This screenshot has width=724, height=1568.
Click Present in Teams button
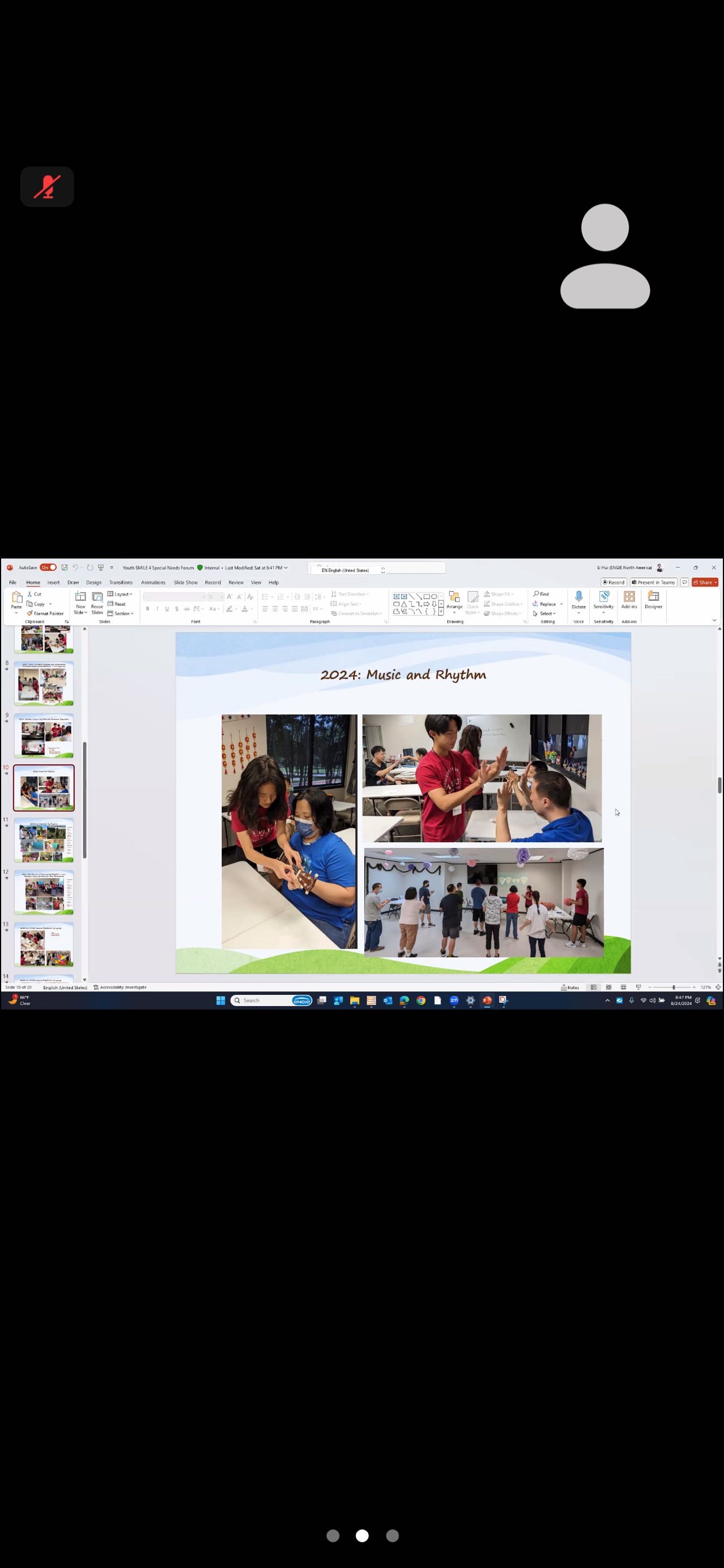tap(653, 583)
